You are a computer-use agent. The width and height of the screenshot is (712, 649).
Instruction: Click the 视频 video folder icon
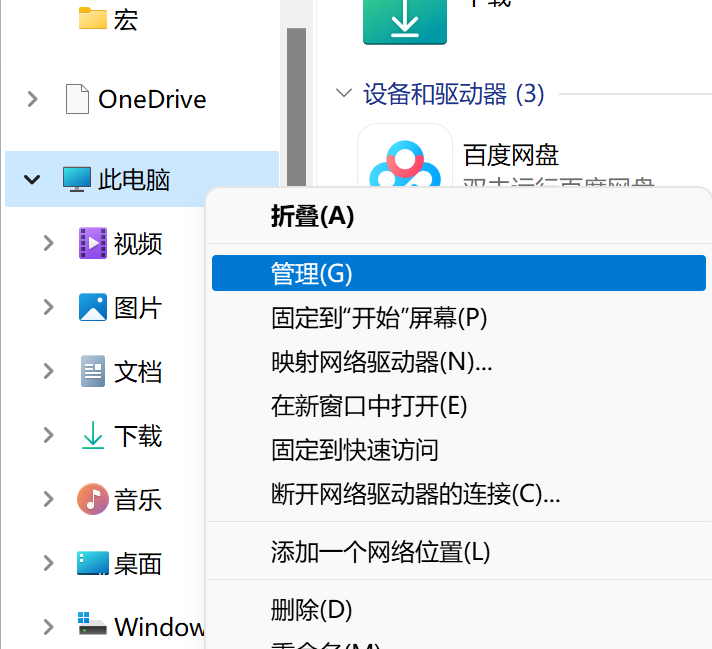[93, 243]
